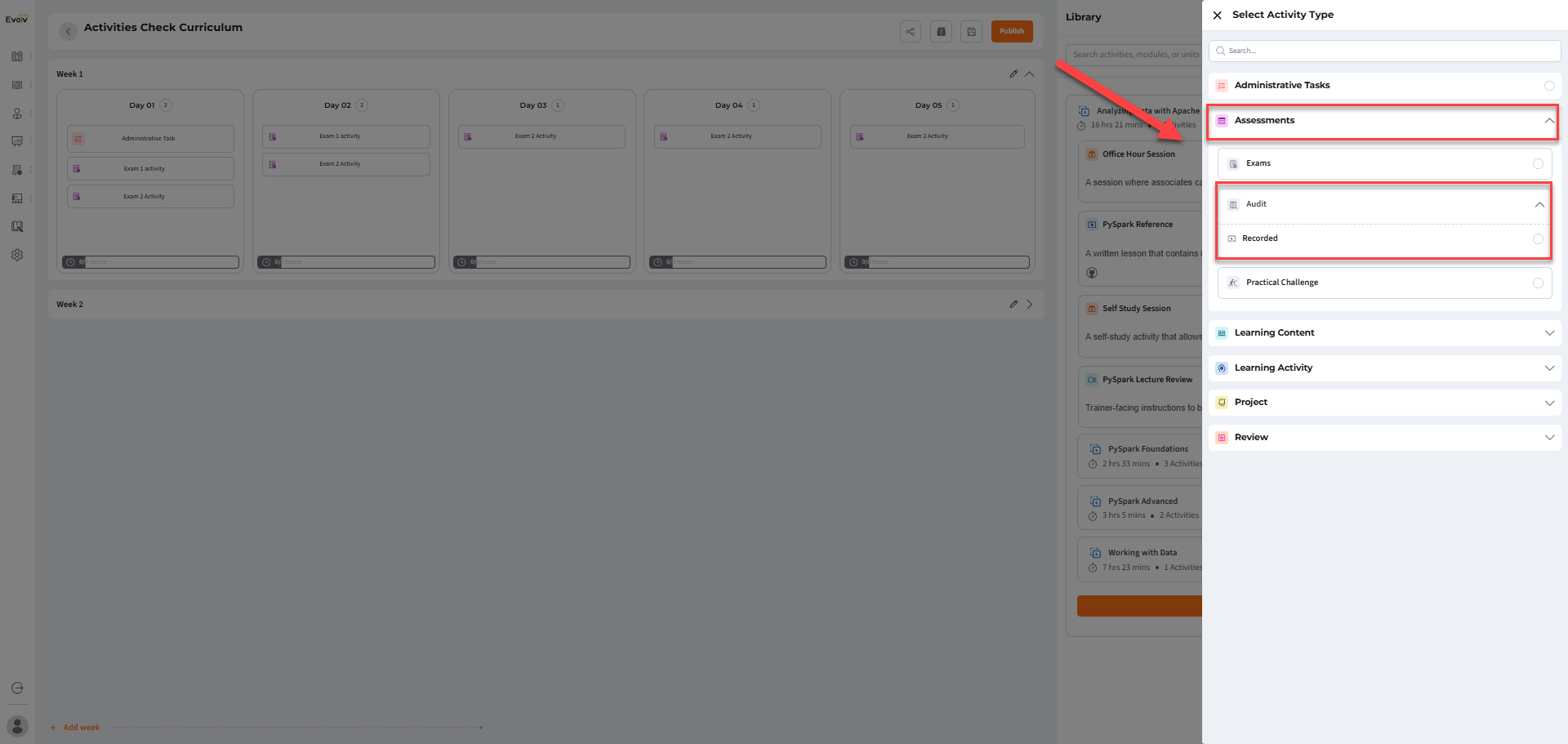Open Exam 2 Activity in Day 03
The width and height of the screenshot is (1568, 744).
[x=541, y=136]
